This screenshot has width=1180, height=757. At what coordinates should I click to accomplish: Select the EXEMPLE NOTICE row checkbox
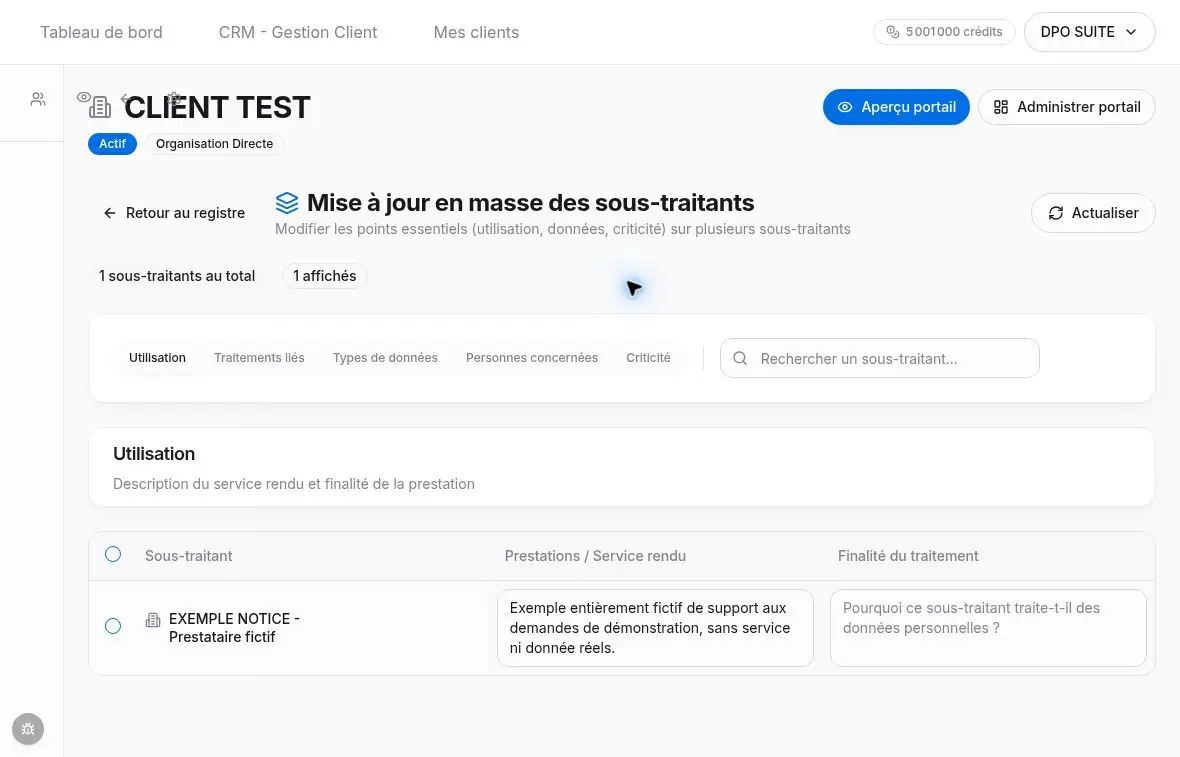[x=113, y=626]
